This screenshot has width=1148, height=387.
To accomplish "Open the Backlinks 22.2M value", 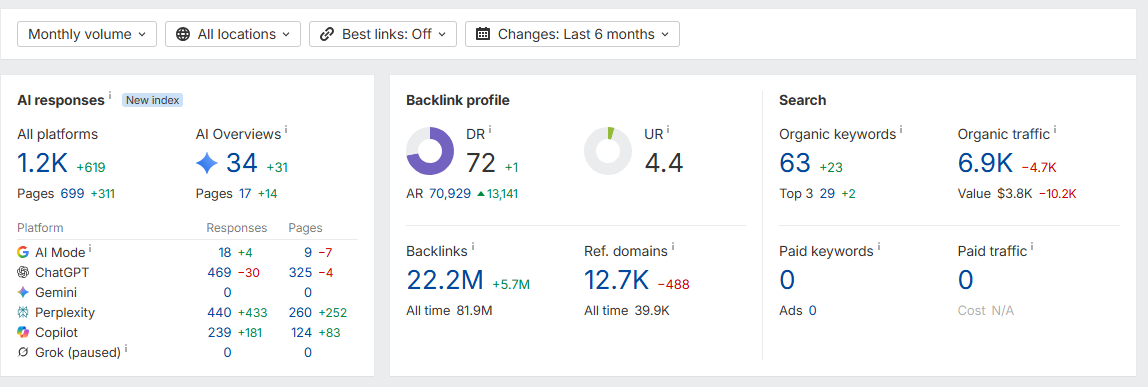I will point(445,280).
